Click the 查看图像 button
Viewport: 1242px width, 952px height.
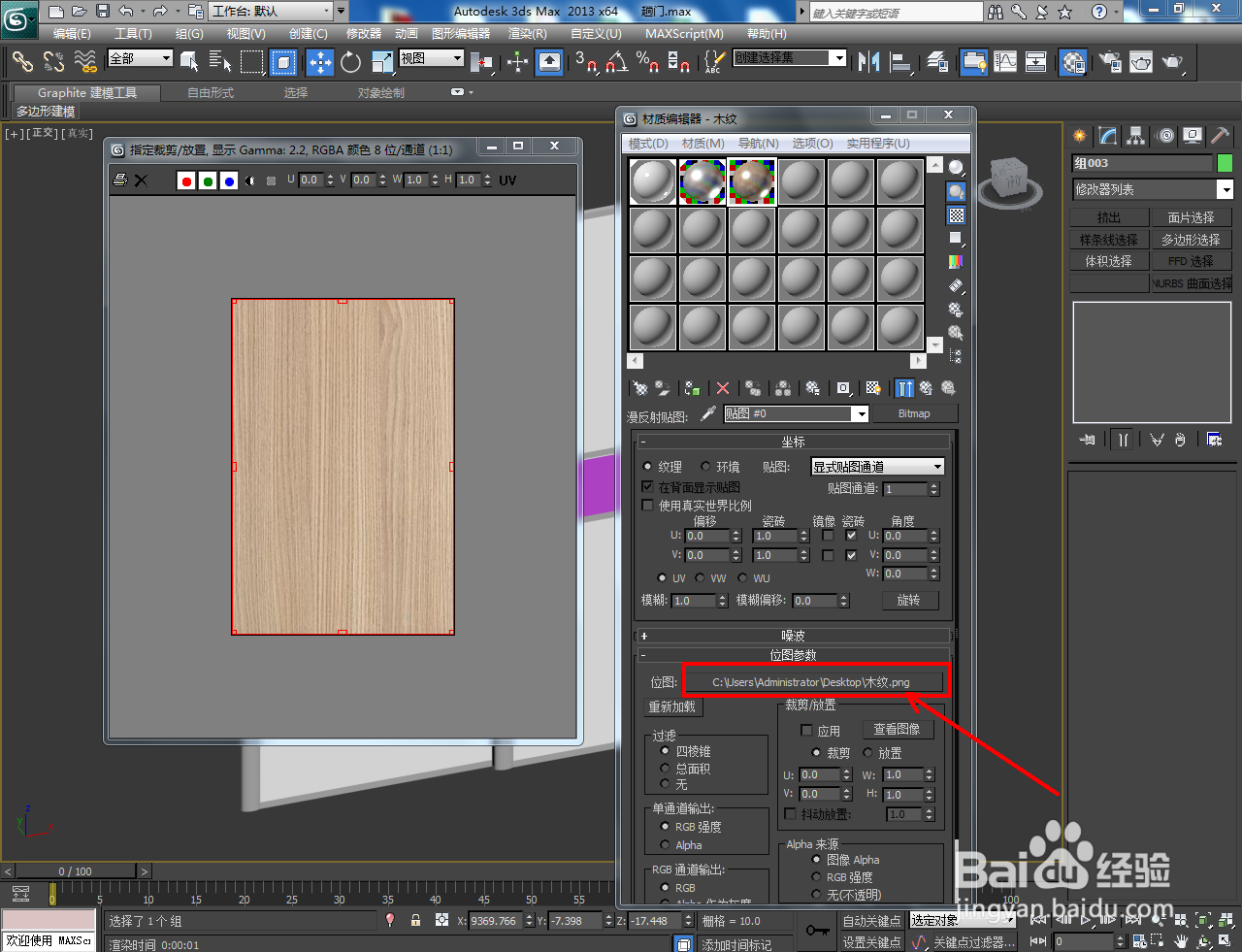click(898, 729)
